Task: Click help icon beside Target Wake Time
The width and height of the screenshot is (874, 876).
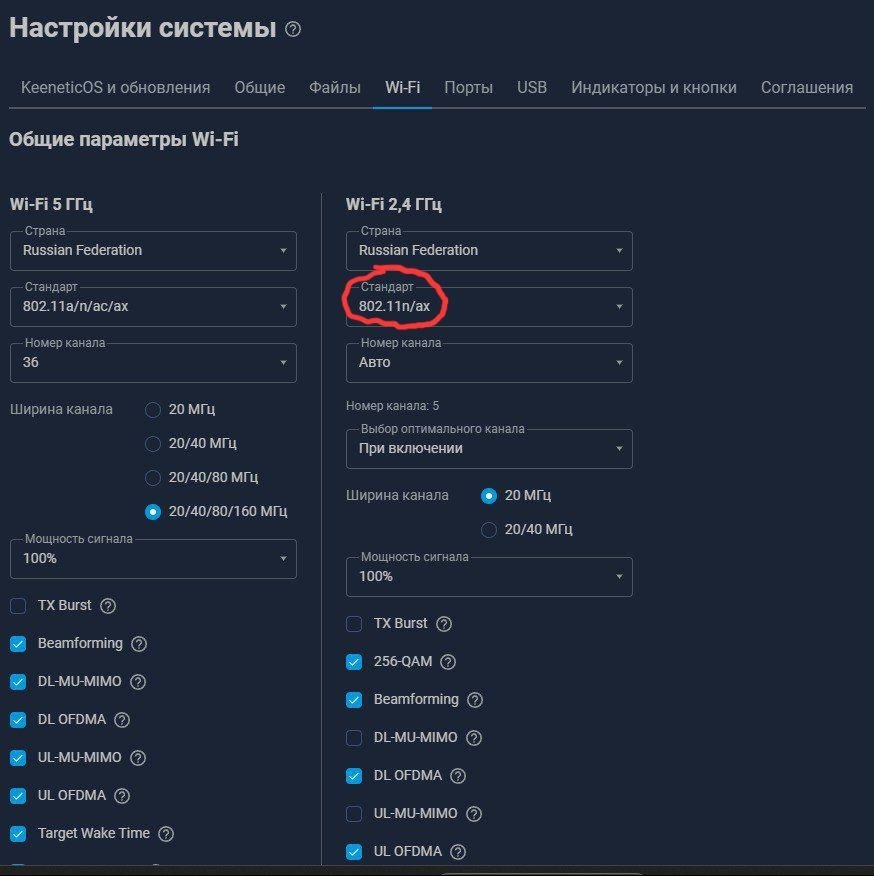Action: tap(166, 834)
